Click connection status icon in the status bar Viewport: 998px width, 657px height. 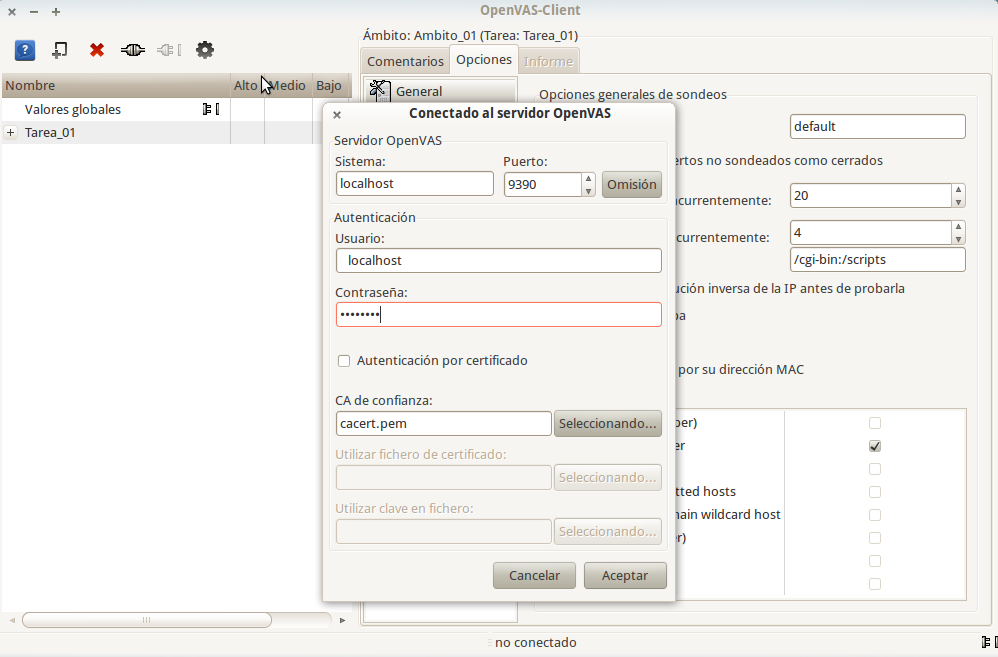(990, 642)
